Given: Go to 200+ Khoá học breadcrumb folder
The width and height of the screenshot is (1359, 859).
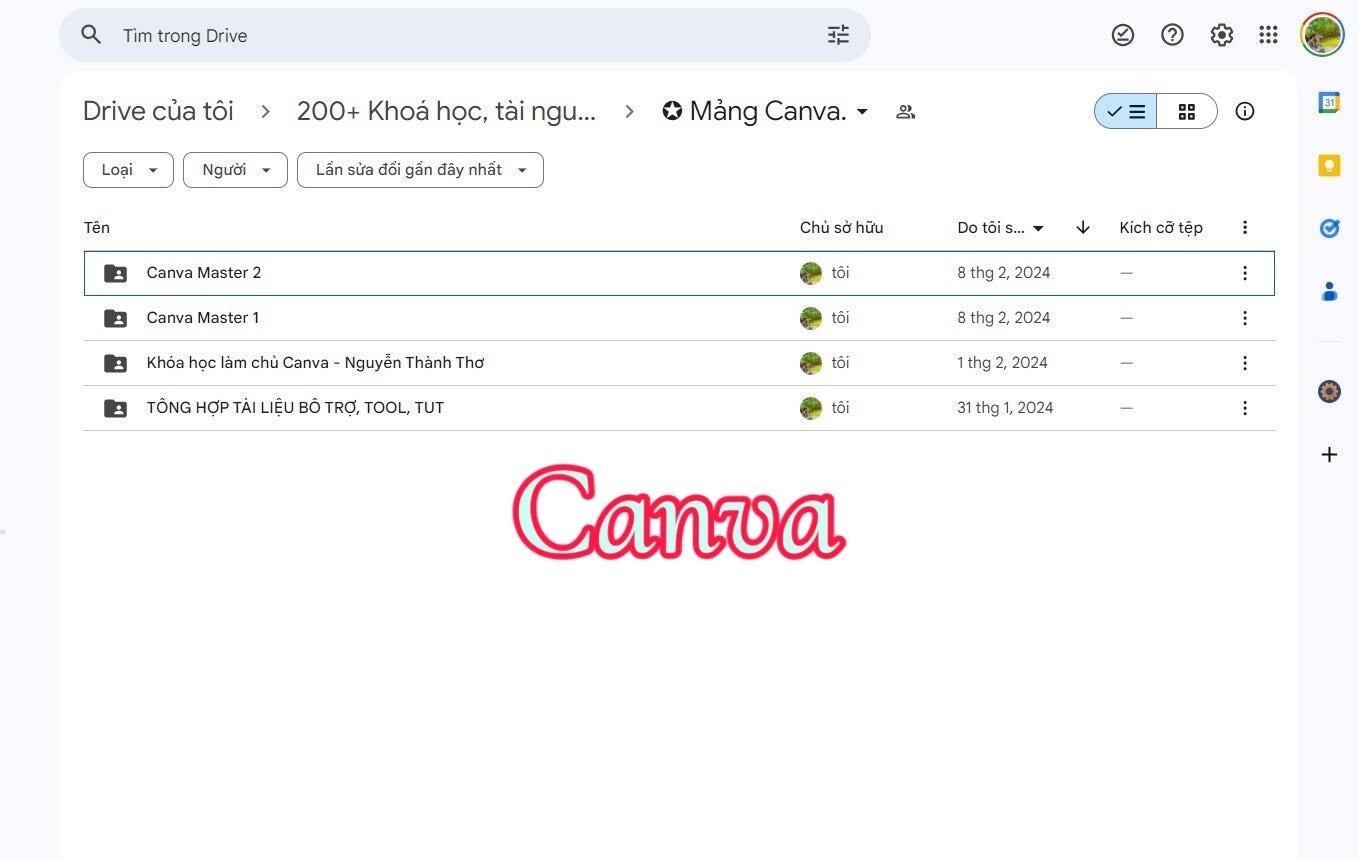Looking at the screenshot, I should click(446, 111).
